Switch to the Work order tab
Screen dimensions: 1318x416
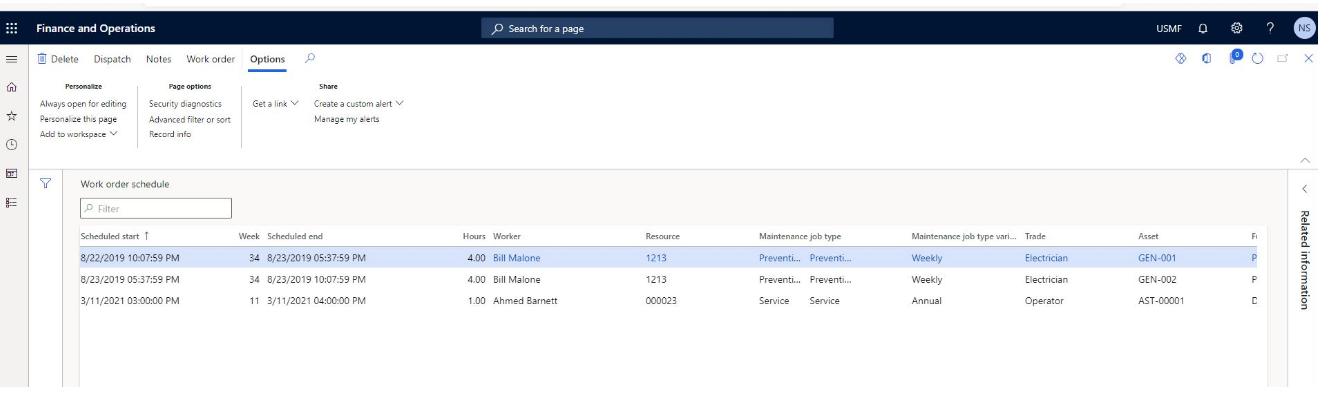(x=210, y=59)
